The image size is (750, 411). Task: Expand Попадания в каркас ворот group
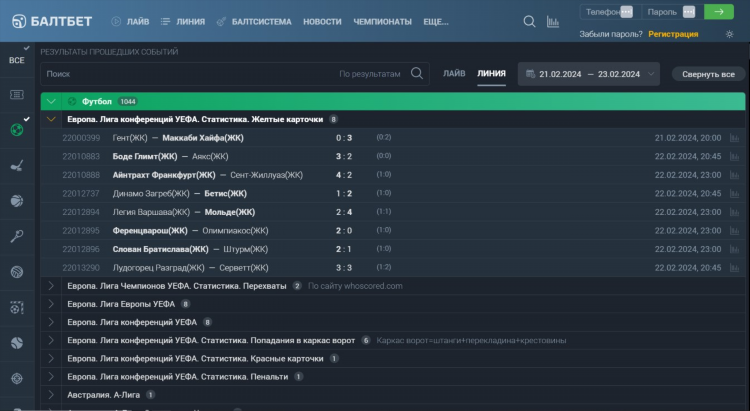click(x=51, y=341)
